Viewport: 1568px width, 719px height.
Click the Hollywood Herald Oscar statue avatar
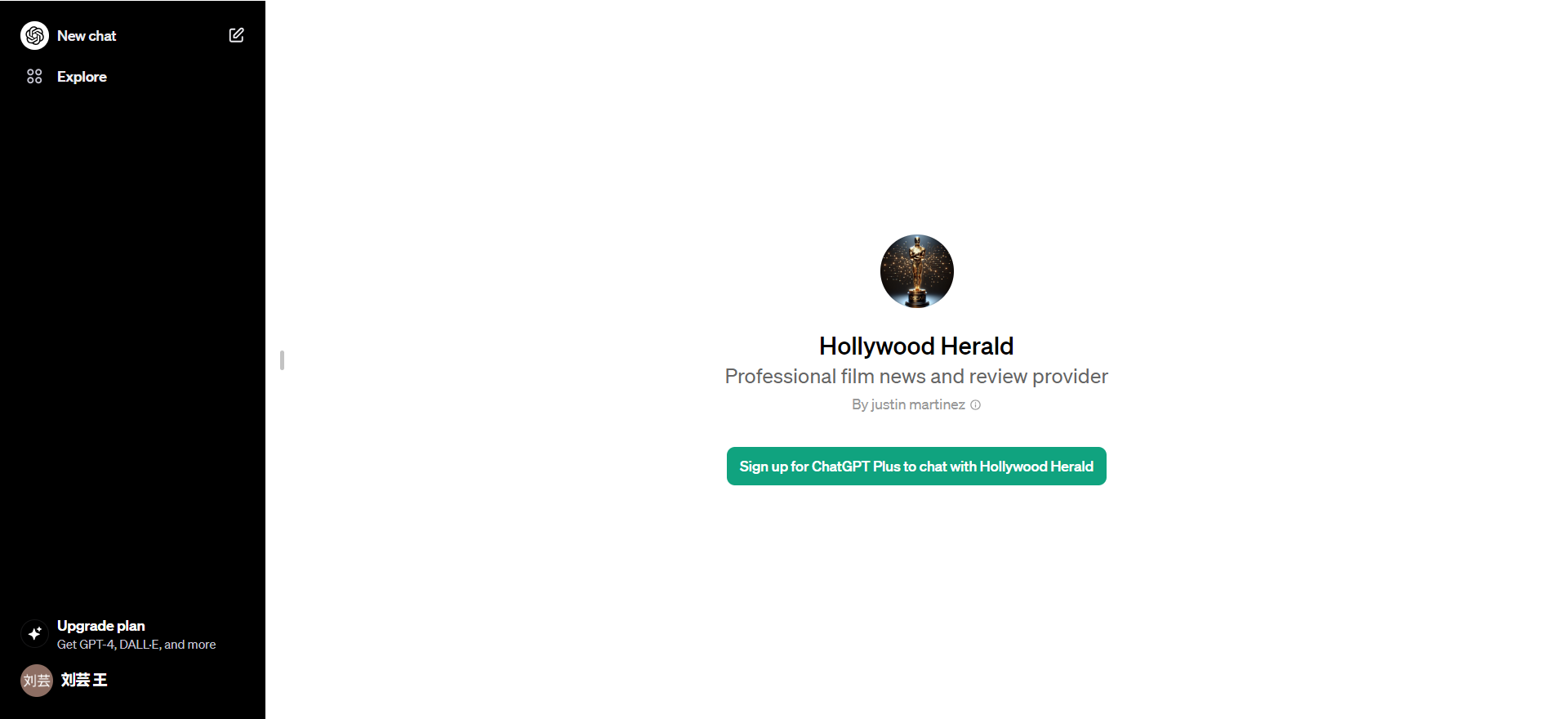(916, 271)
